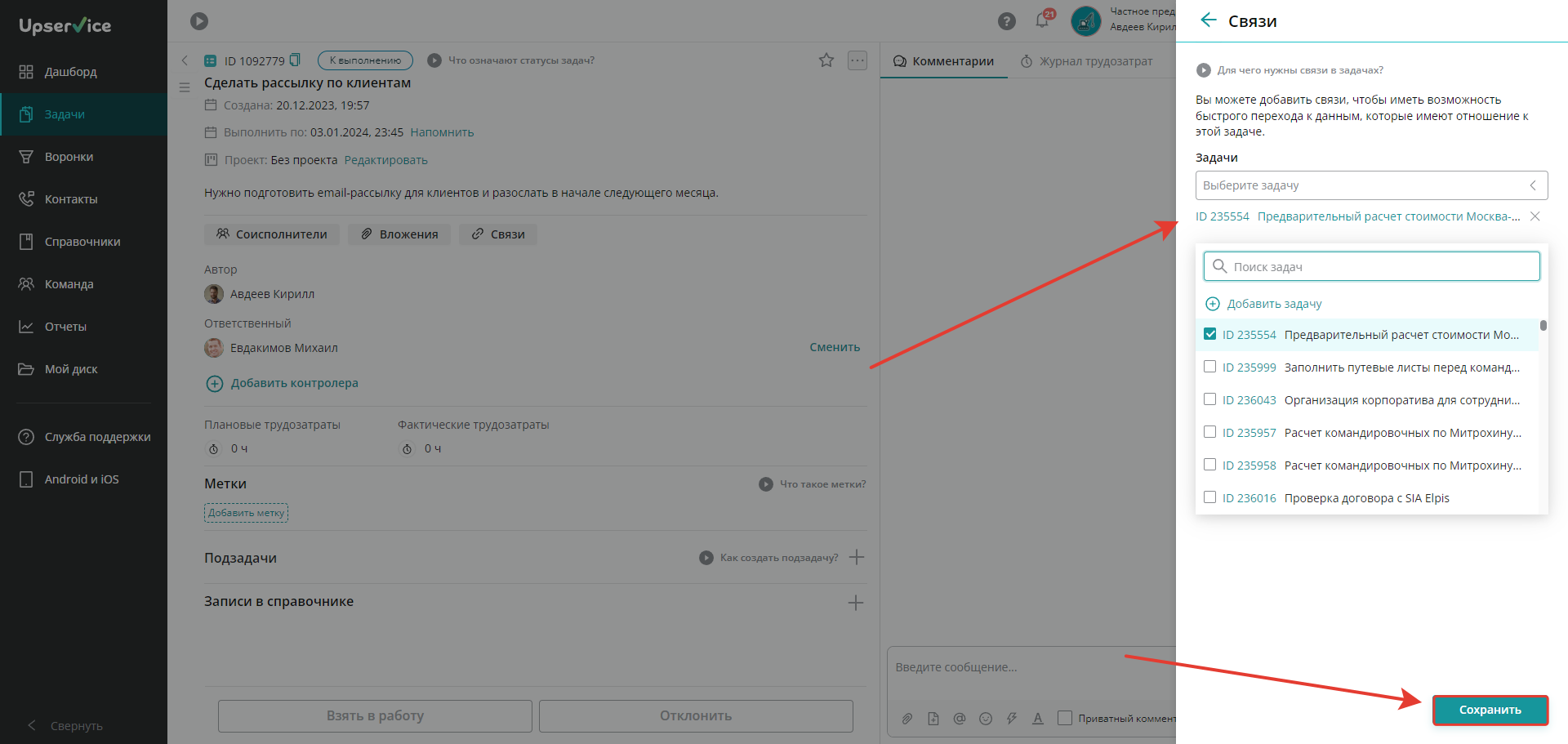Go back with the chevron next to task ID
1568x744 pixels.
pyautogui.click(x=185, y=60)
